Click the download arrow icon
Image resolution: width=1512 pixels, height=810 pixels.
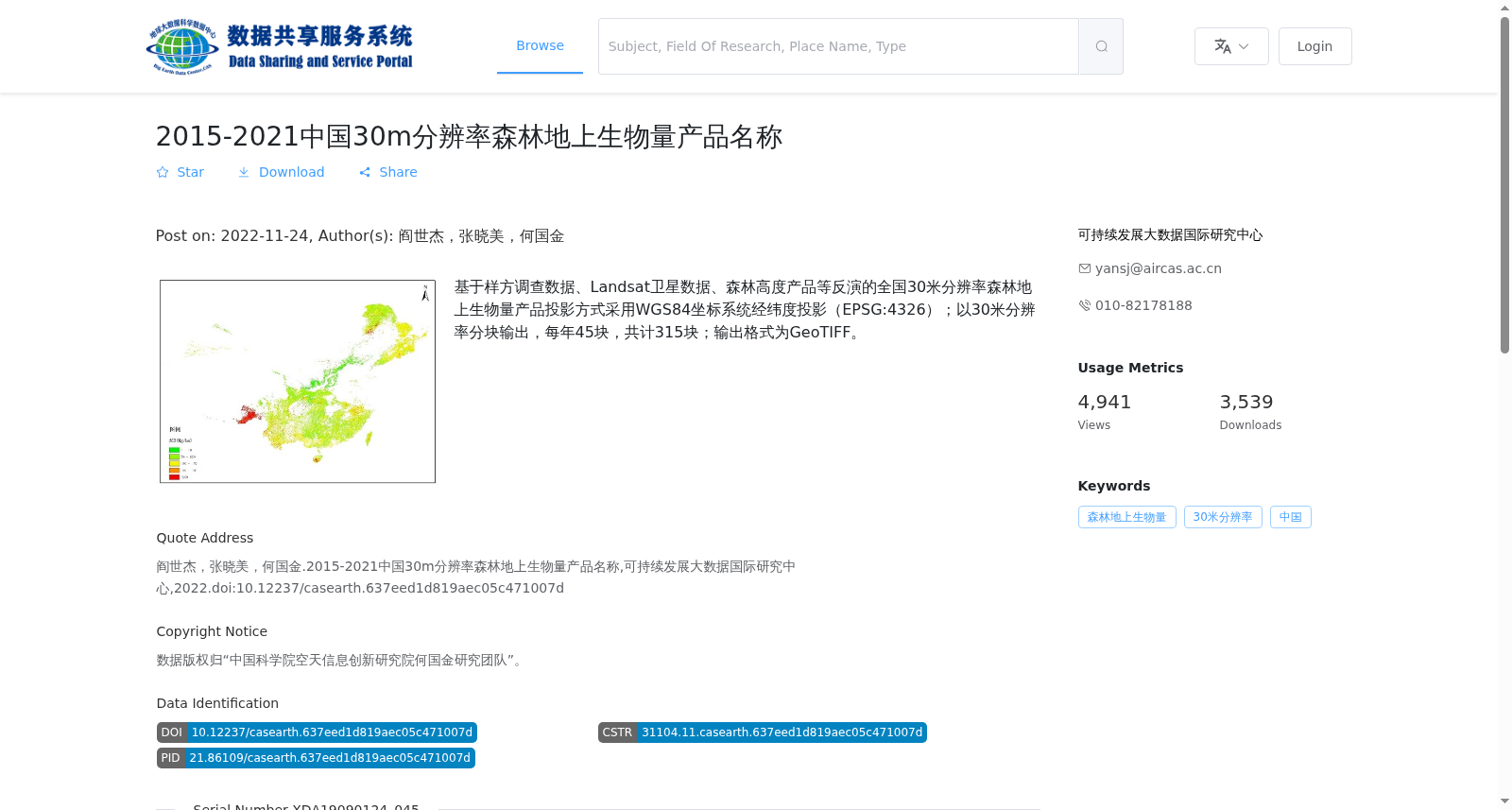coord(244,172)
